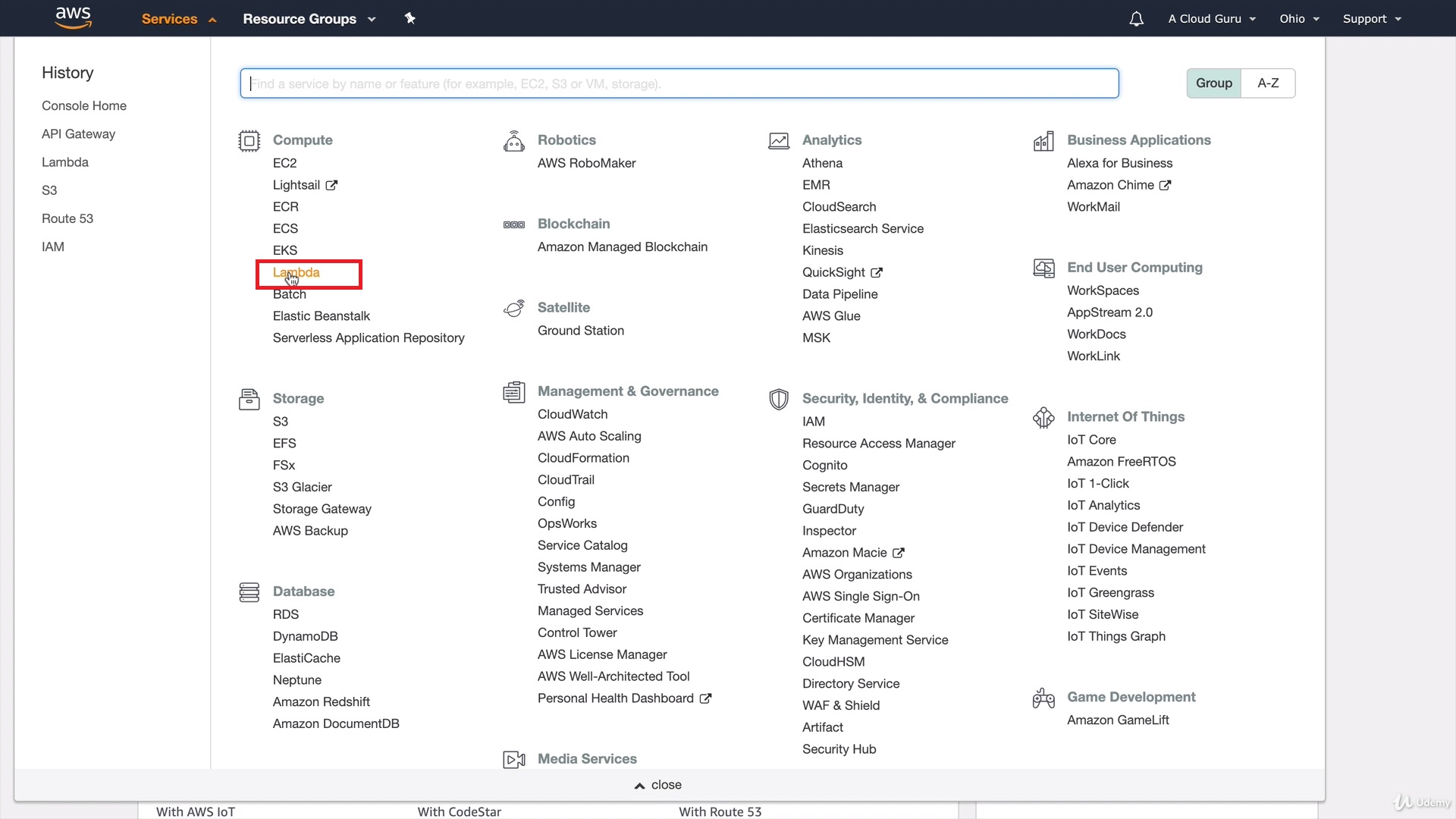The width and height of the screenshot is (1456, 819).
Task: Click the Robotics robot icon
Action: [x=513, y=141]
